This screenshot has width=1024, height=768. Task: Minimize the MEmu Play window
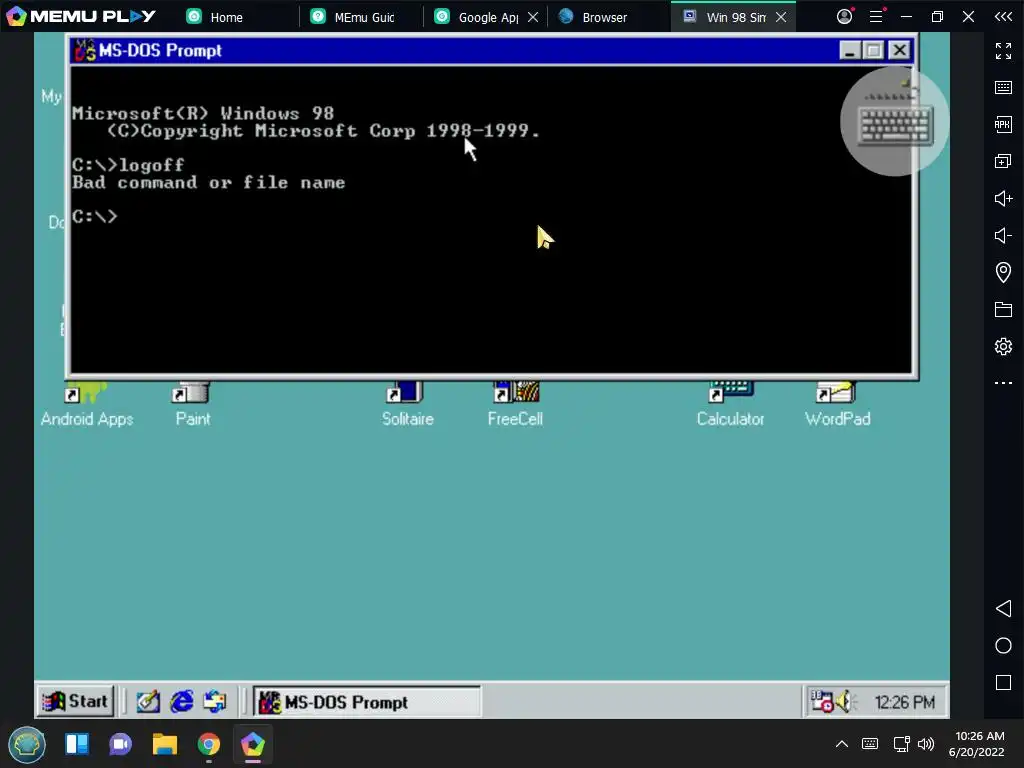point(906,16)
